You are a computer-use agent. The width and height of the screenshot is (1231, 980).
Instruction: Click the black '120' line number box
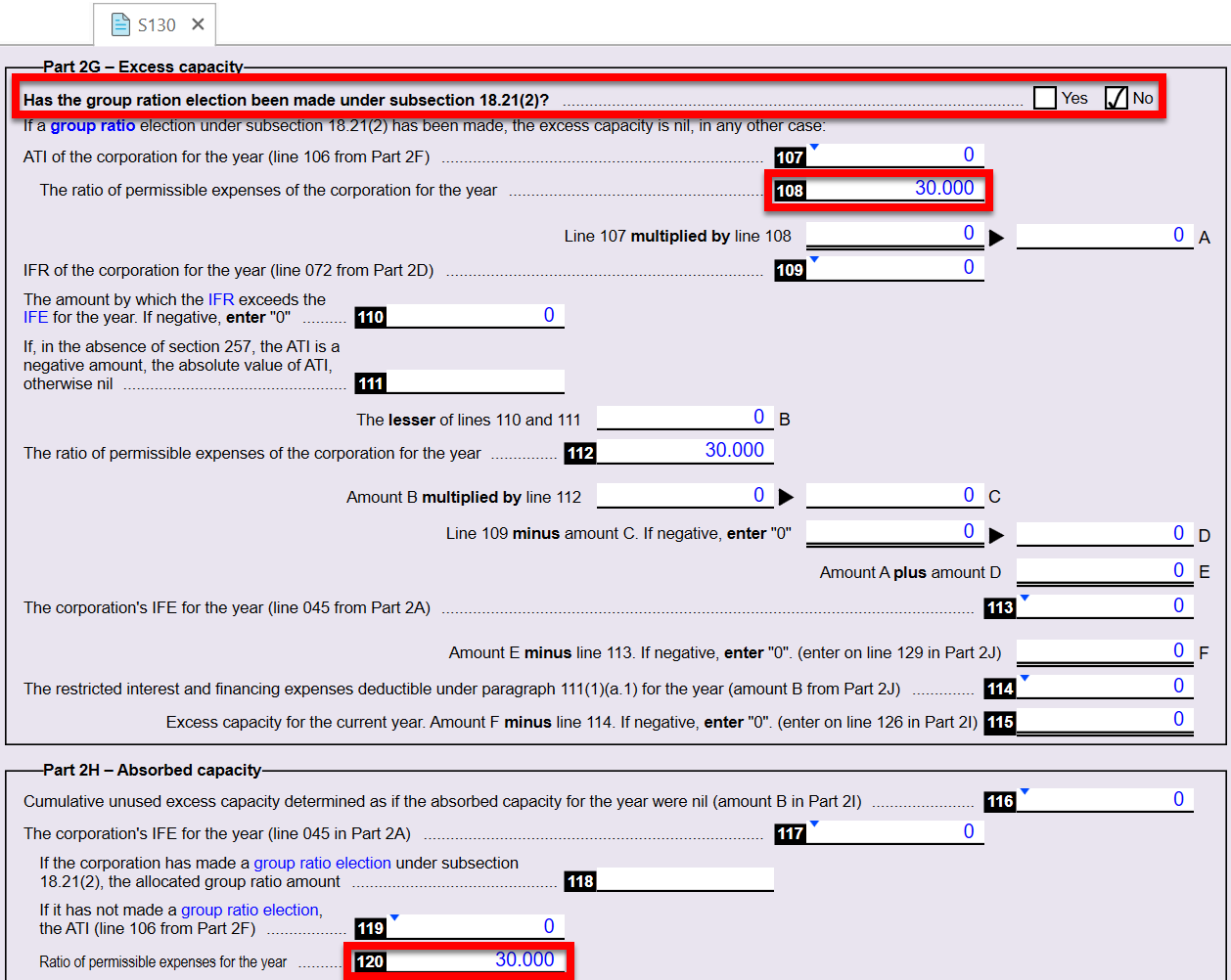370,961
